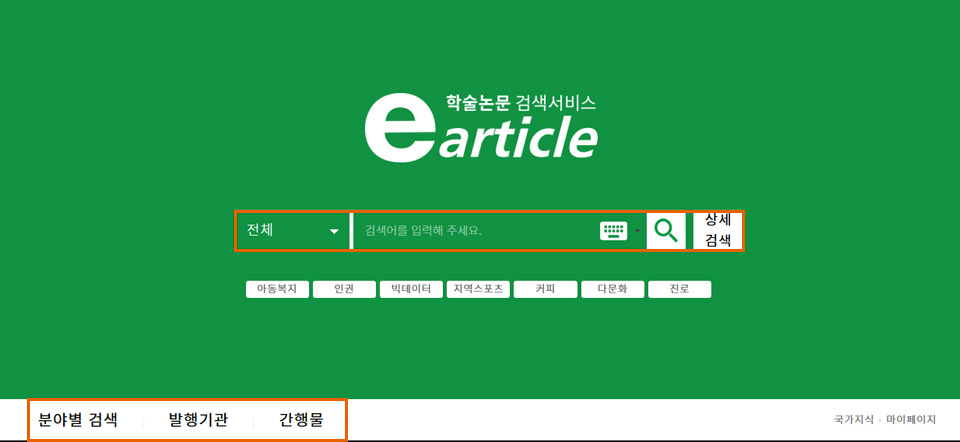Select the 아동복지 keyword tag
Screen dimensions: 960x442
[x=277, y=290]
